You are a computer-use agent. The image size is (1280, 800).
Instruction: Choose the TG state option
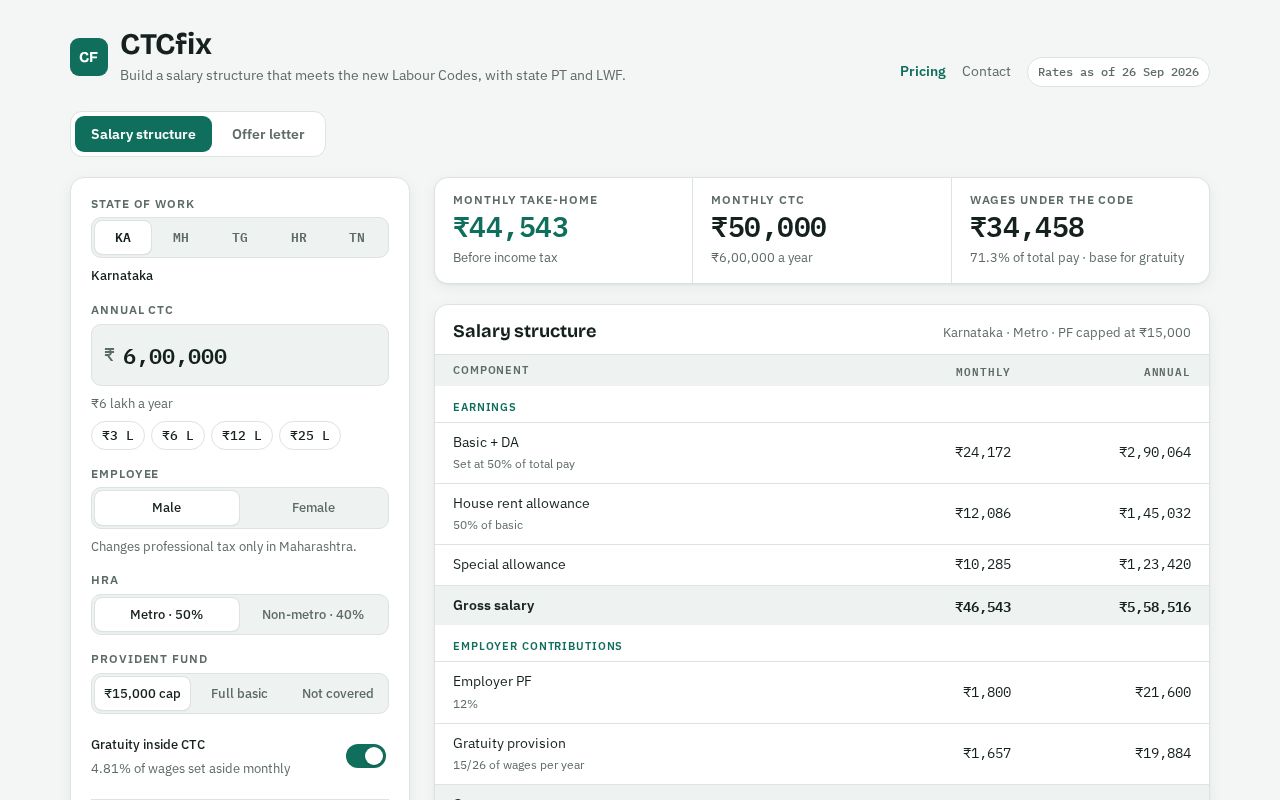(240, 238)
